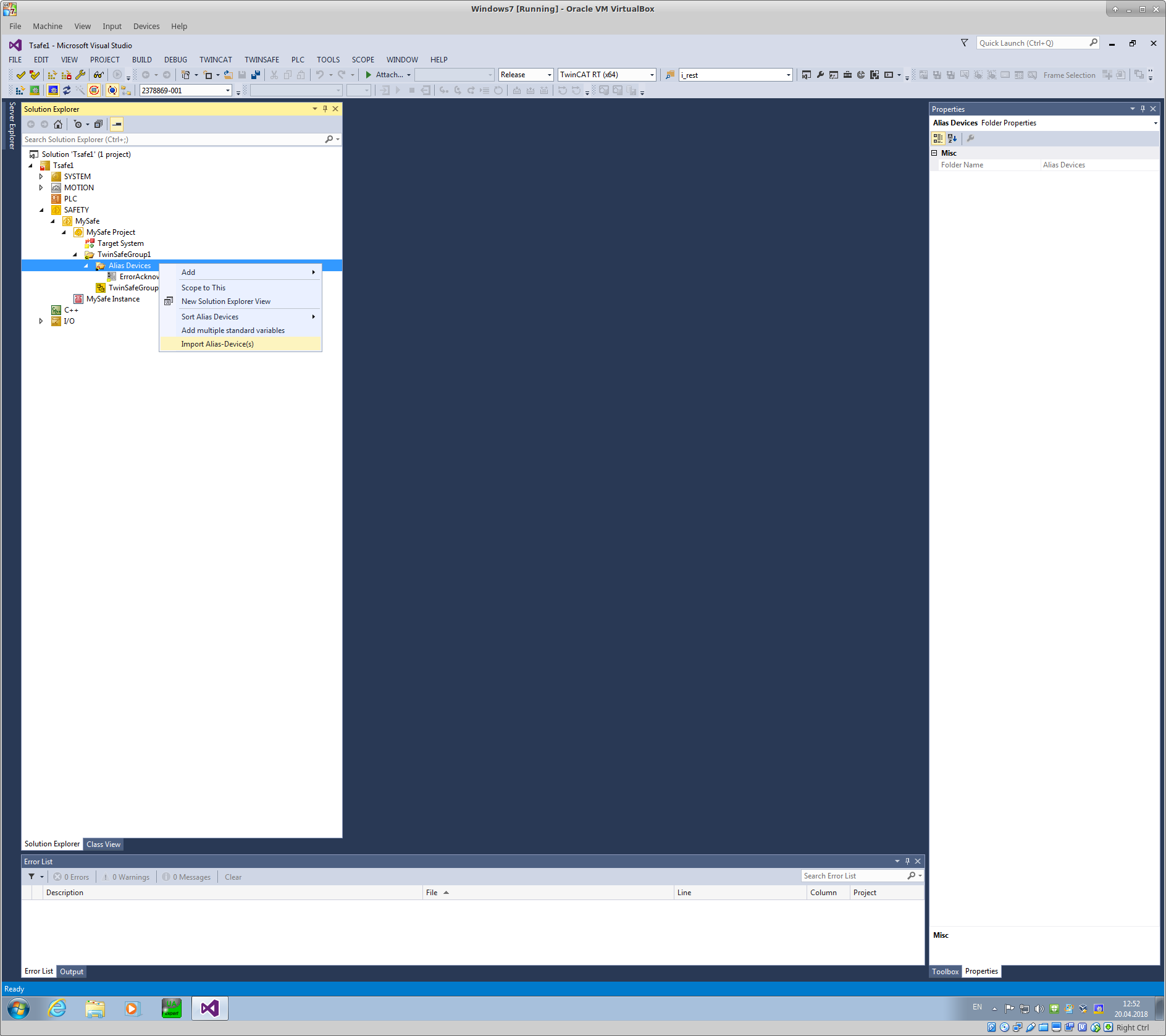Open Internet Explorer from Windows taskbar
The image size is (1166, 1036).
pyautogui.click(x=57, y=1008)
